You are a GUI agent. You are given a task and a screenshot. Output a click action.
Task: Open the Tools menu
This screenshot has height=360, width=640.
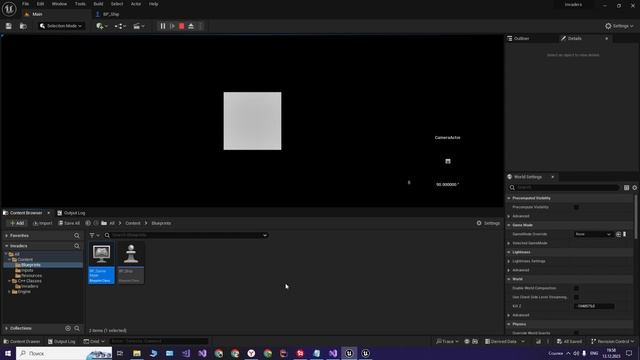pos(80,4)
